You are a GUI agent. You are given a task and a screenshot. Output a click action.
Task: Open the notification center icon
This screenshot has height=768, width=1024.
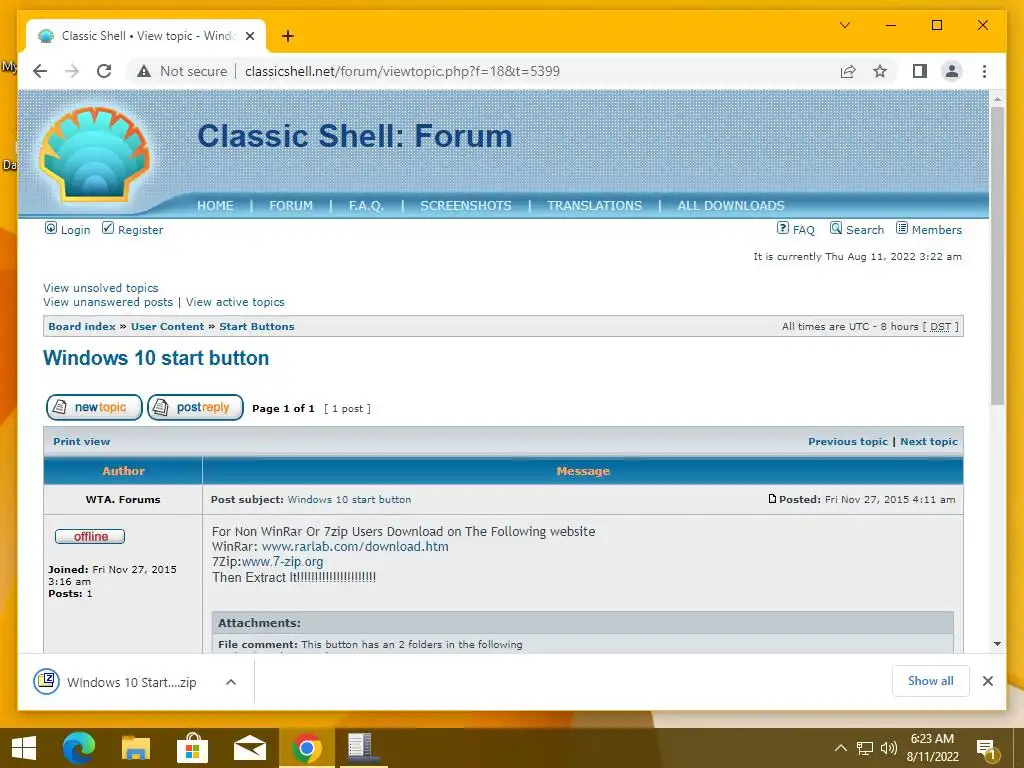(x=986, y=748)
